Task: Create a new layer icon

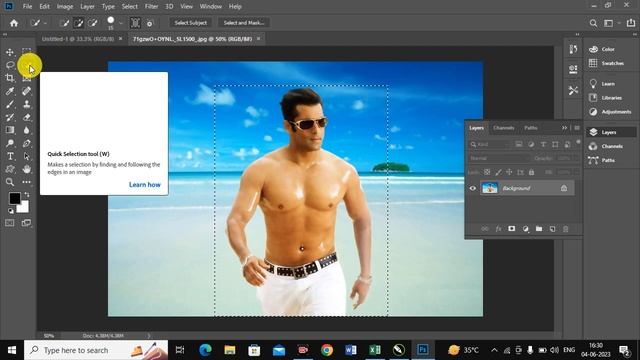Action: pos(552,229)
